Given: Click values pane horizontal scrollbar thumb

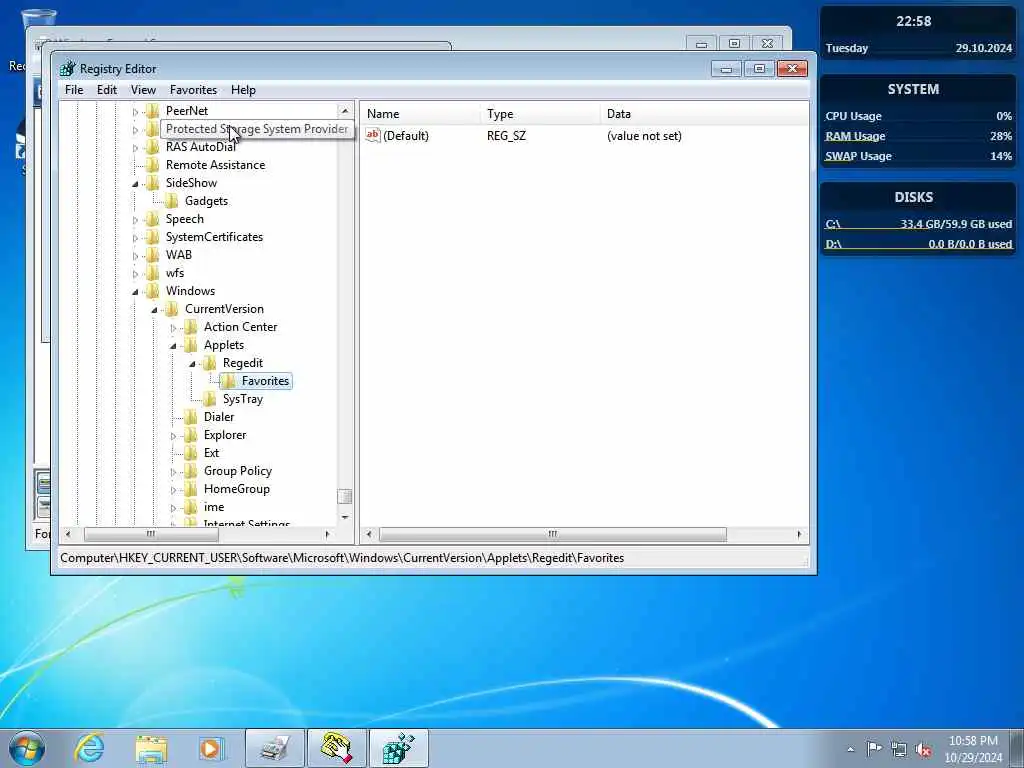Looking at the screenshot, I should pos(552,534).
